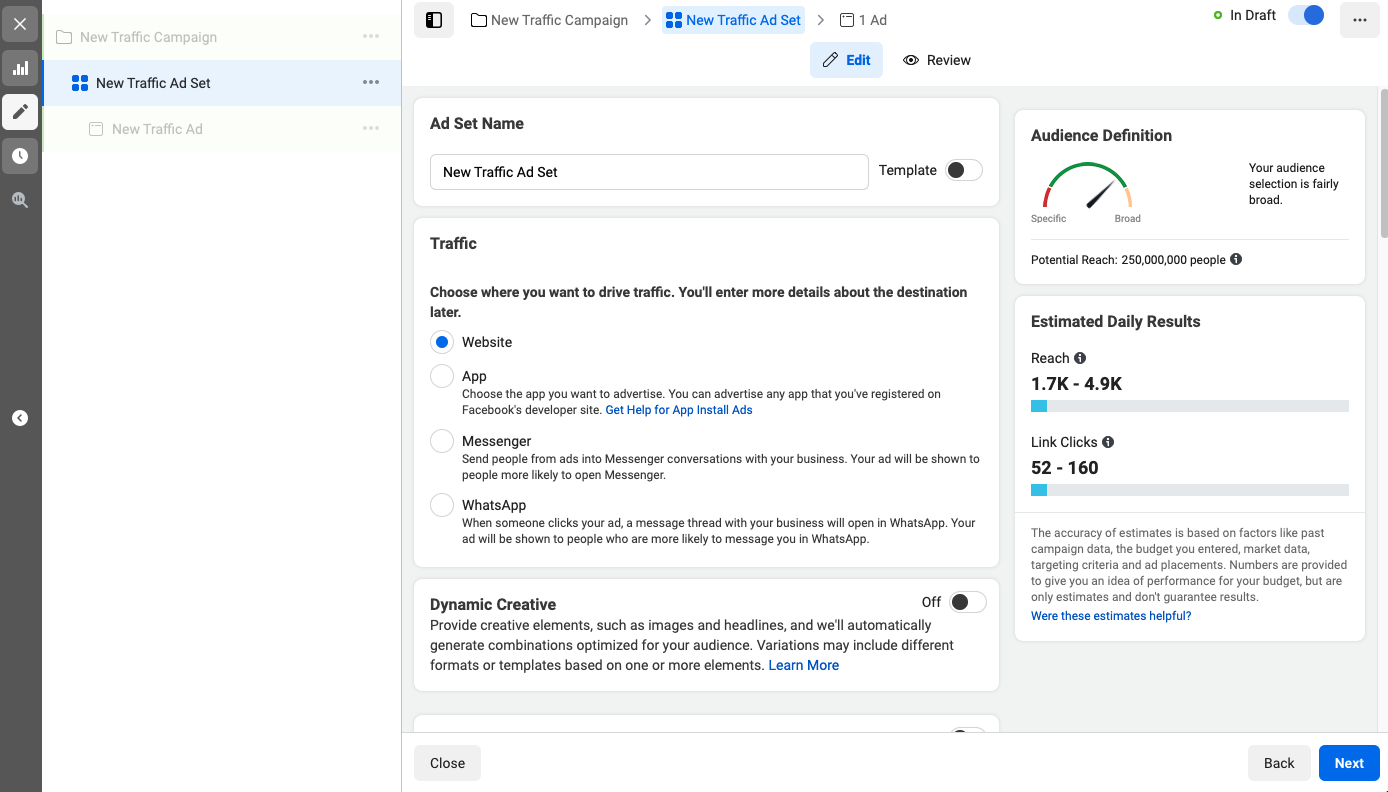Click the Traffic section heading
This screenshot has width=1388, height=792.
(453, 243)
